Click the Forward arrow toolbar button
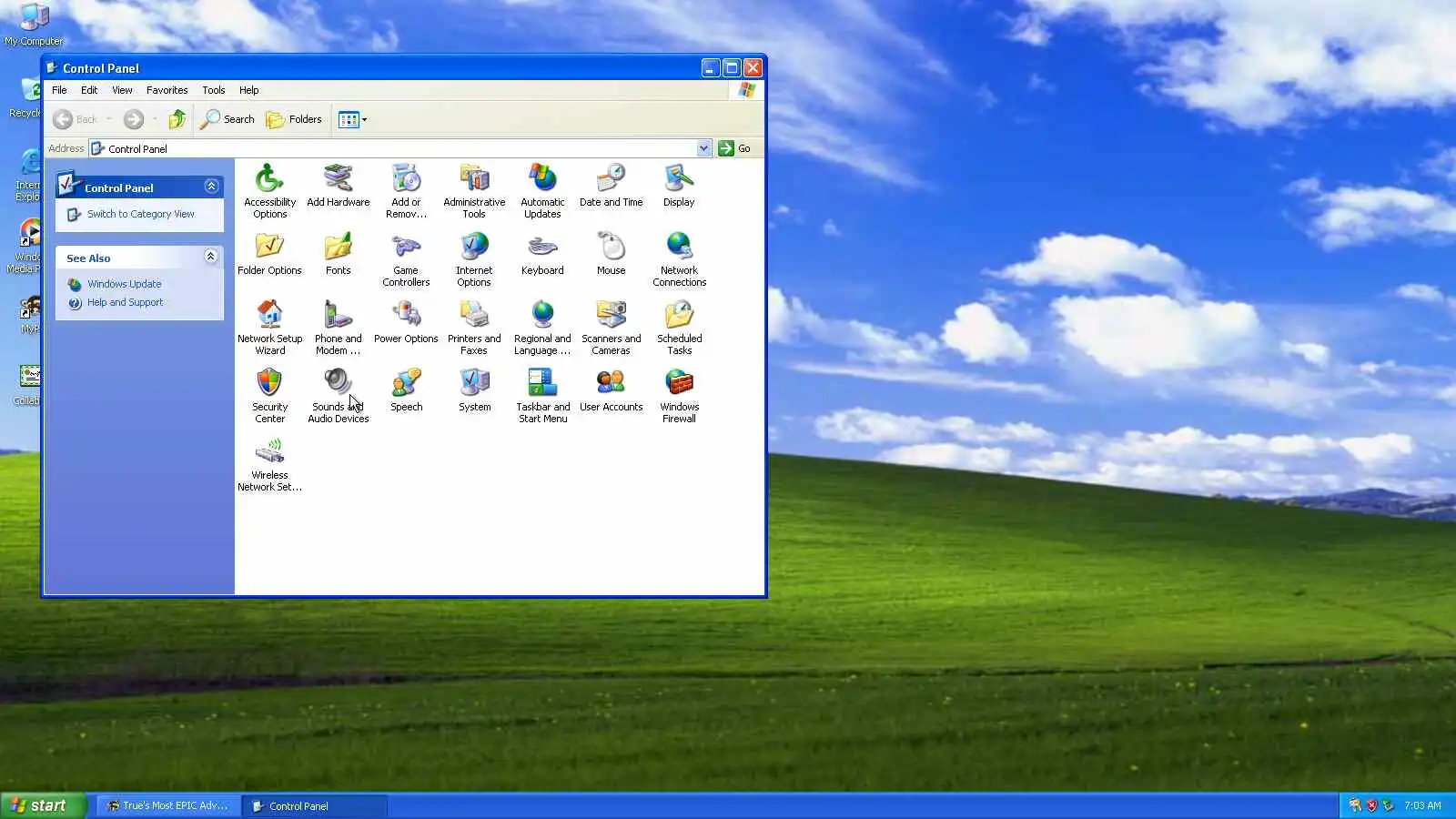The height and width of the screenshot is (819, 1456). [x=134, y=119]
